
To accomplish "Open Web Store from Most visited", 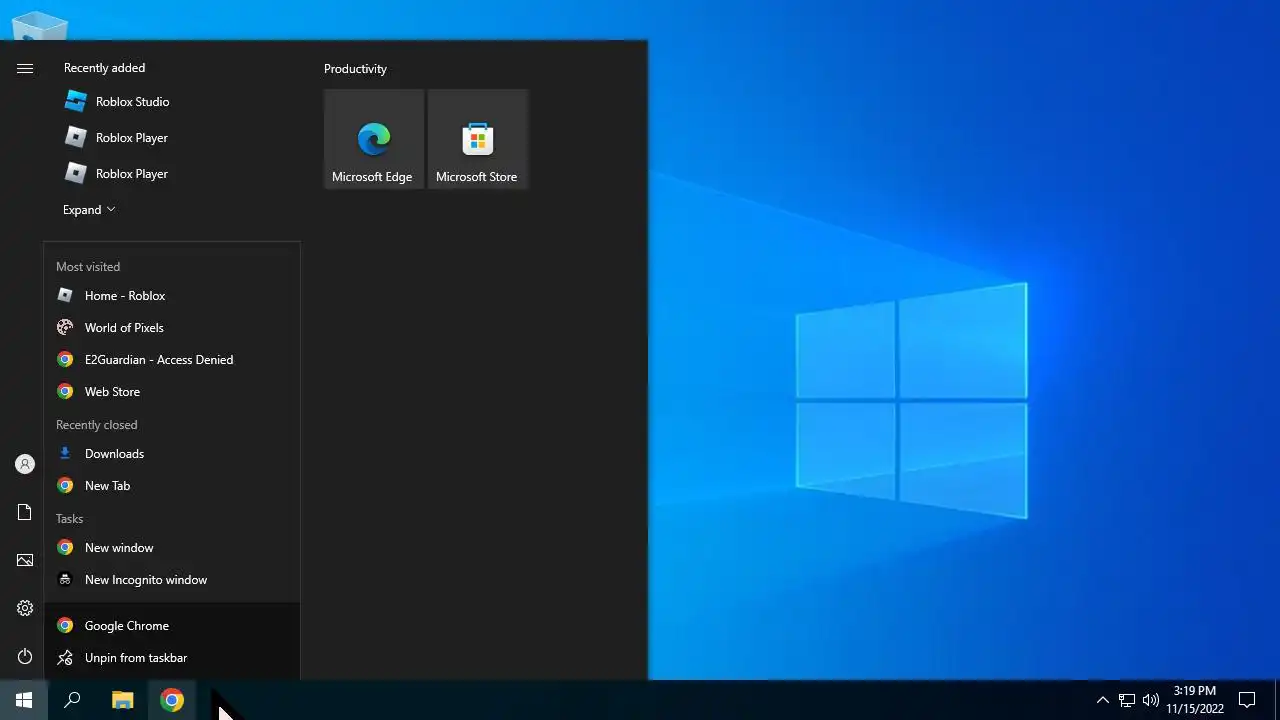I will pyautogui.click(x=172, y=392).
